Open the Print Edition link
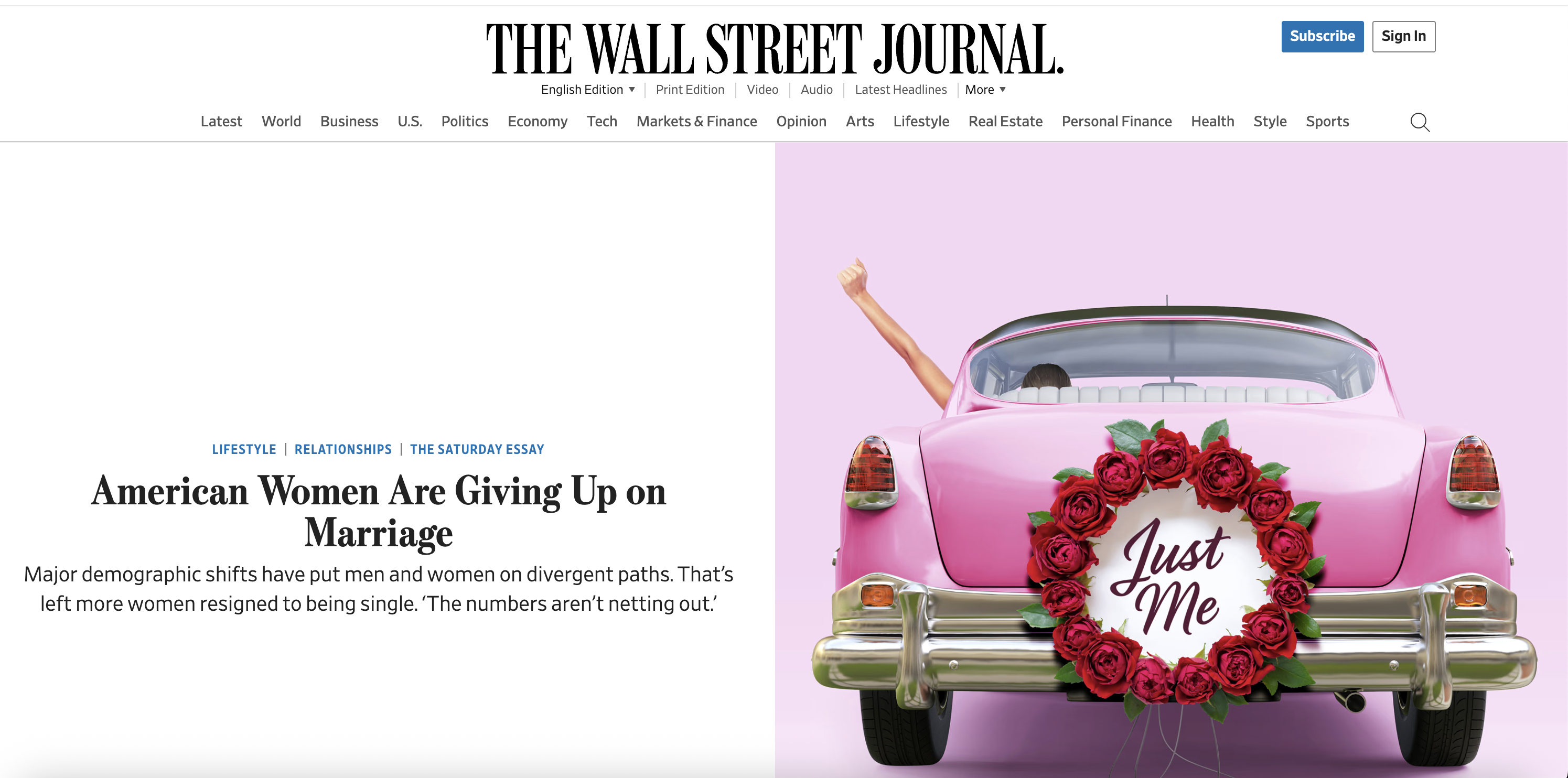Viewport: 1568px width, 778px height. pos(690,90)
